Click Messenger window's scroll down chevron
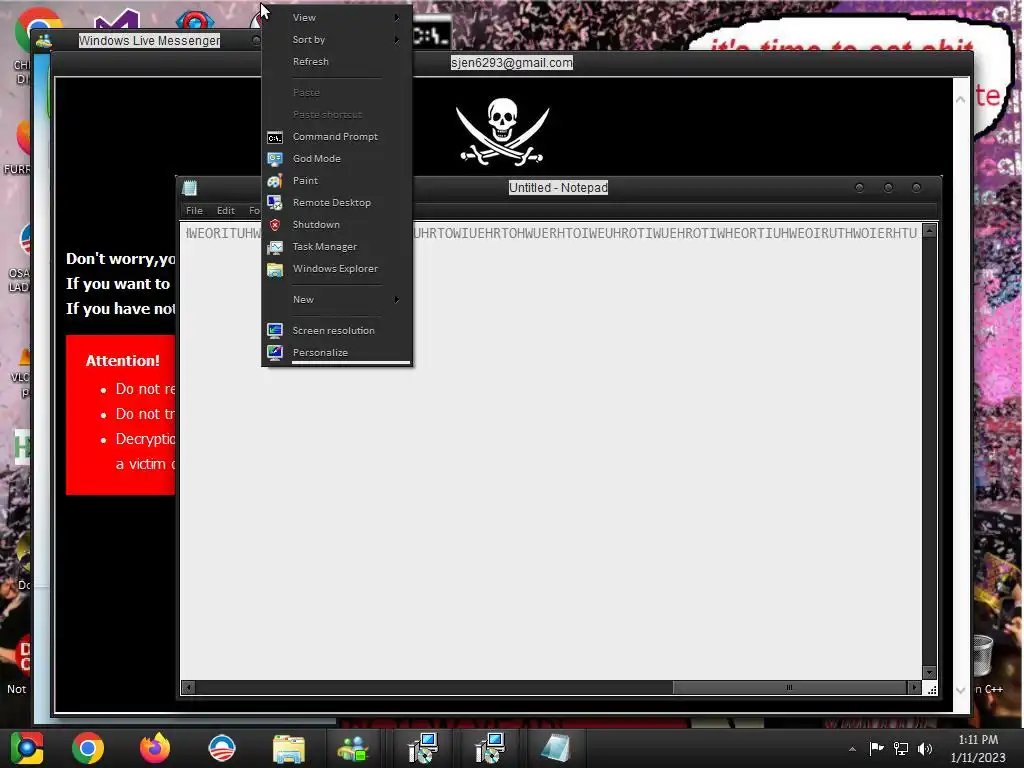Screen dimensions: 1024x768 pyautogui.click(x=961, y=690)
